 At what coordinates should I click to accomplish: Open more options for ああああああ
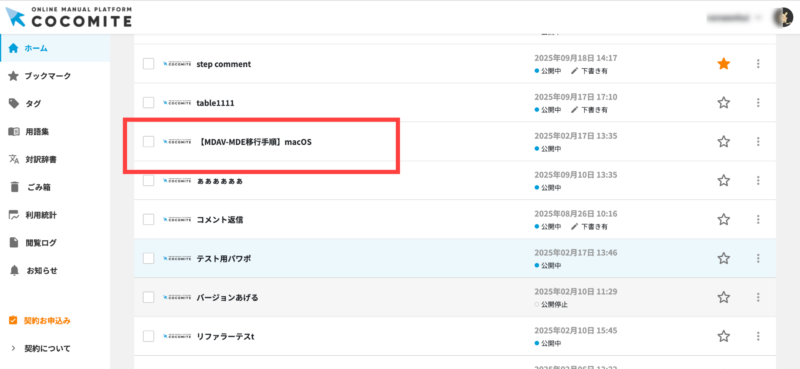point(758,180)
